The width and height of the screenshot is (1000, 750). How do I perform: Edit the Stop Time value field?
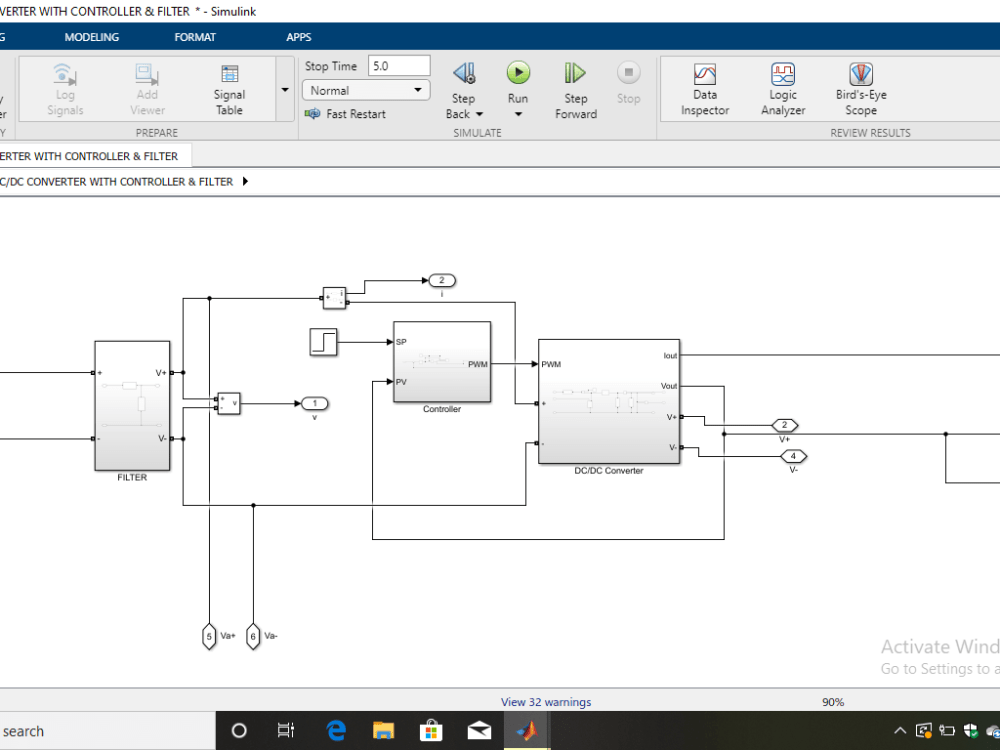[x=398, y=65]
